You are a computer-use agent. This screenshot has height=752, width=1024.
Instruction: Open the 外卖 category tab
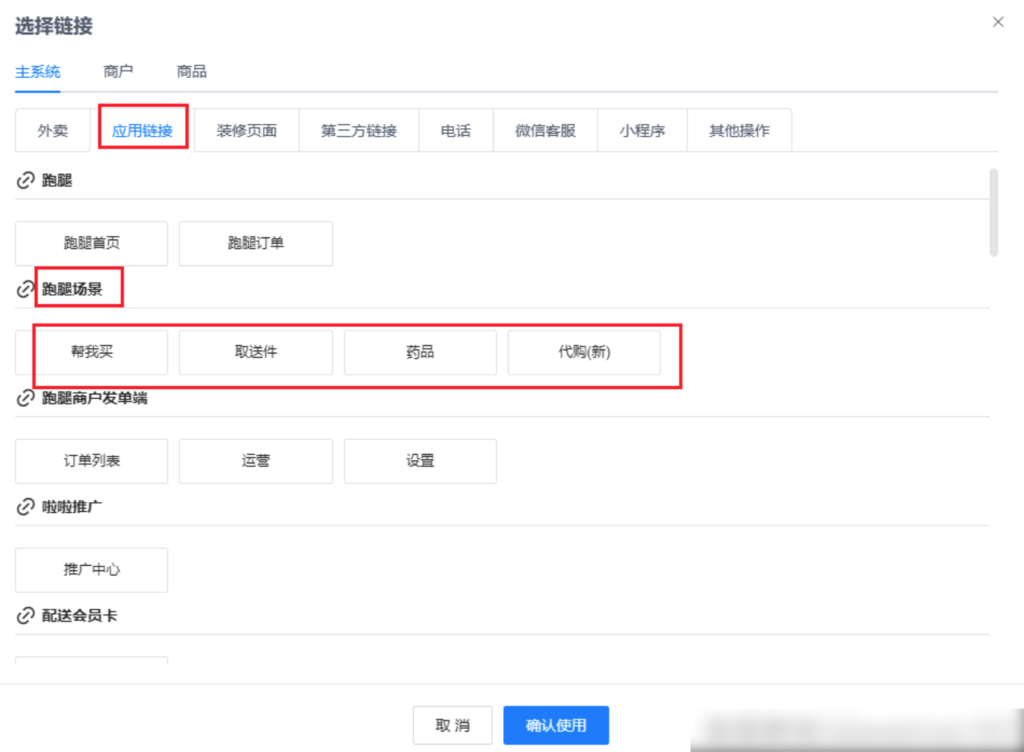[x=52, y=129]
